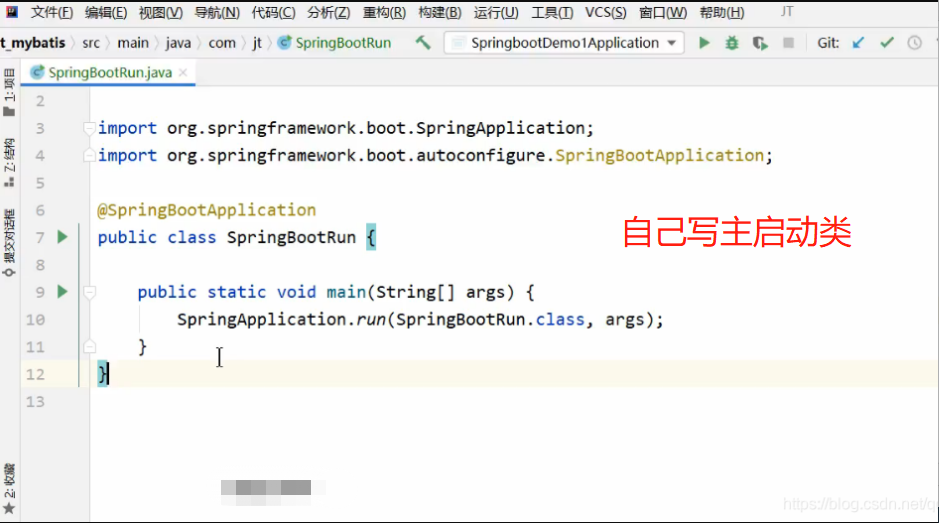Click the com breadcrumb
The width and height of the screenshot is (939, 523).
point(222,43)
